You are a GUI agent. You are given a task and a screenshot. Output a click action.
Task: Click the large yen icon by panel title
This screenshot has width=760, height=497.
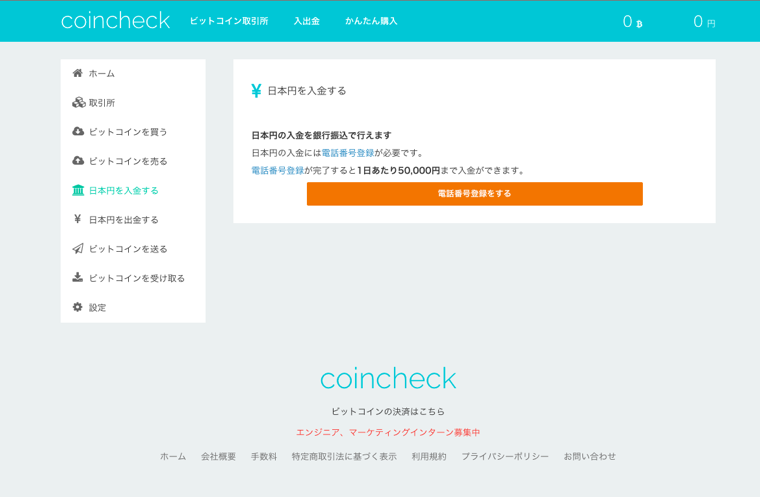(x=256, y=91)
